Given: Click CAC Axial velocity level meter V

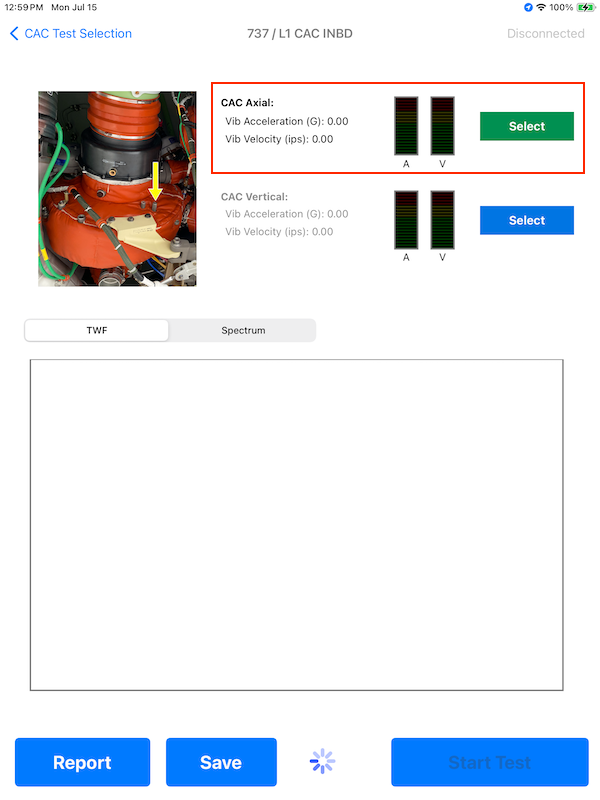Looking at the screenshot, I should pyautogui.click(x=442, y=126).
